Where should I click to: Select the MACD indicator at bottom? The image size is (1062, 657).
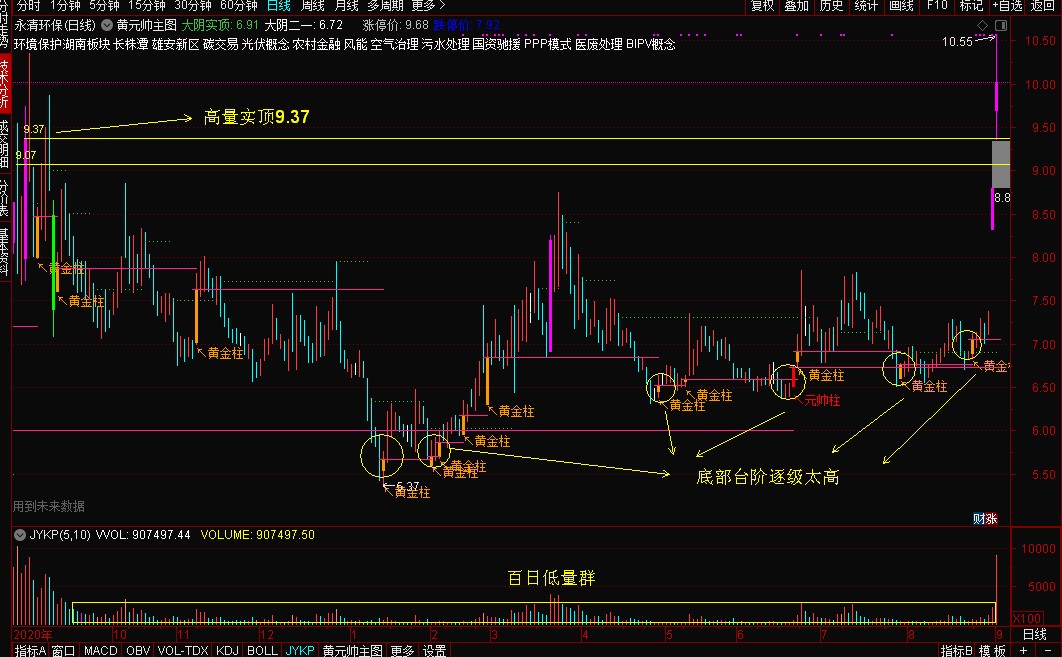tap(100, 649)
